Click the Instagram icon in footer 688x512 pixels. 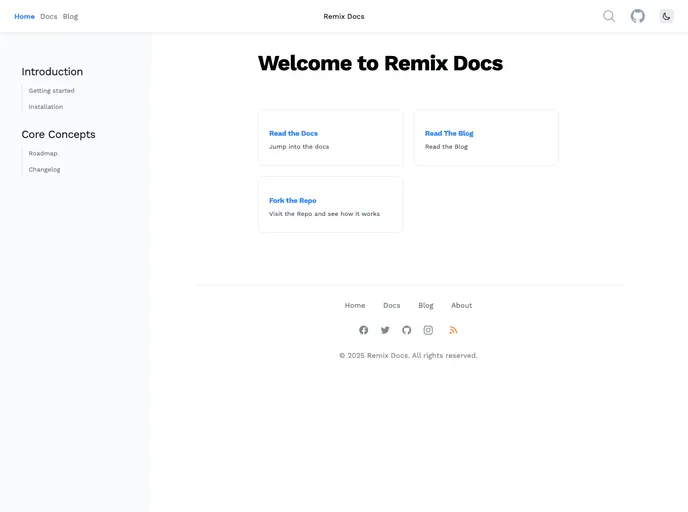[x=428, y=330]
